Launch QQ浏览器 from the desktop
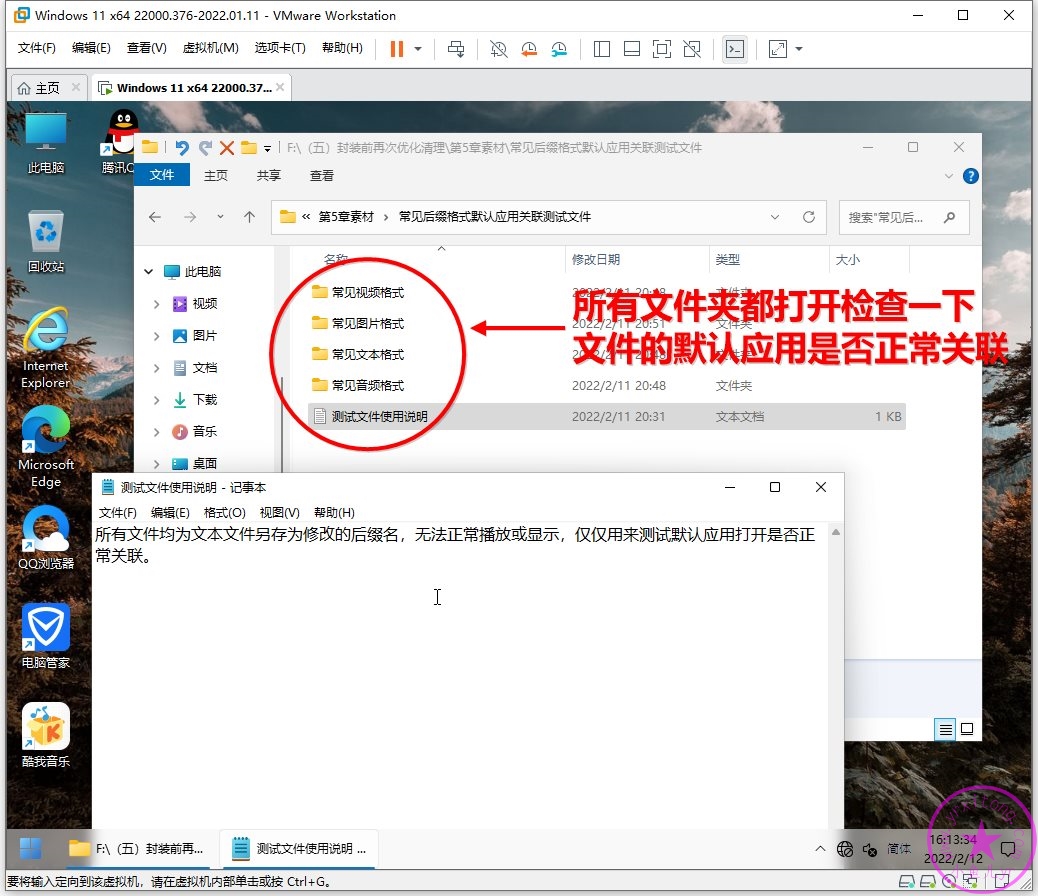 coord(46,538)
